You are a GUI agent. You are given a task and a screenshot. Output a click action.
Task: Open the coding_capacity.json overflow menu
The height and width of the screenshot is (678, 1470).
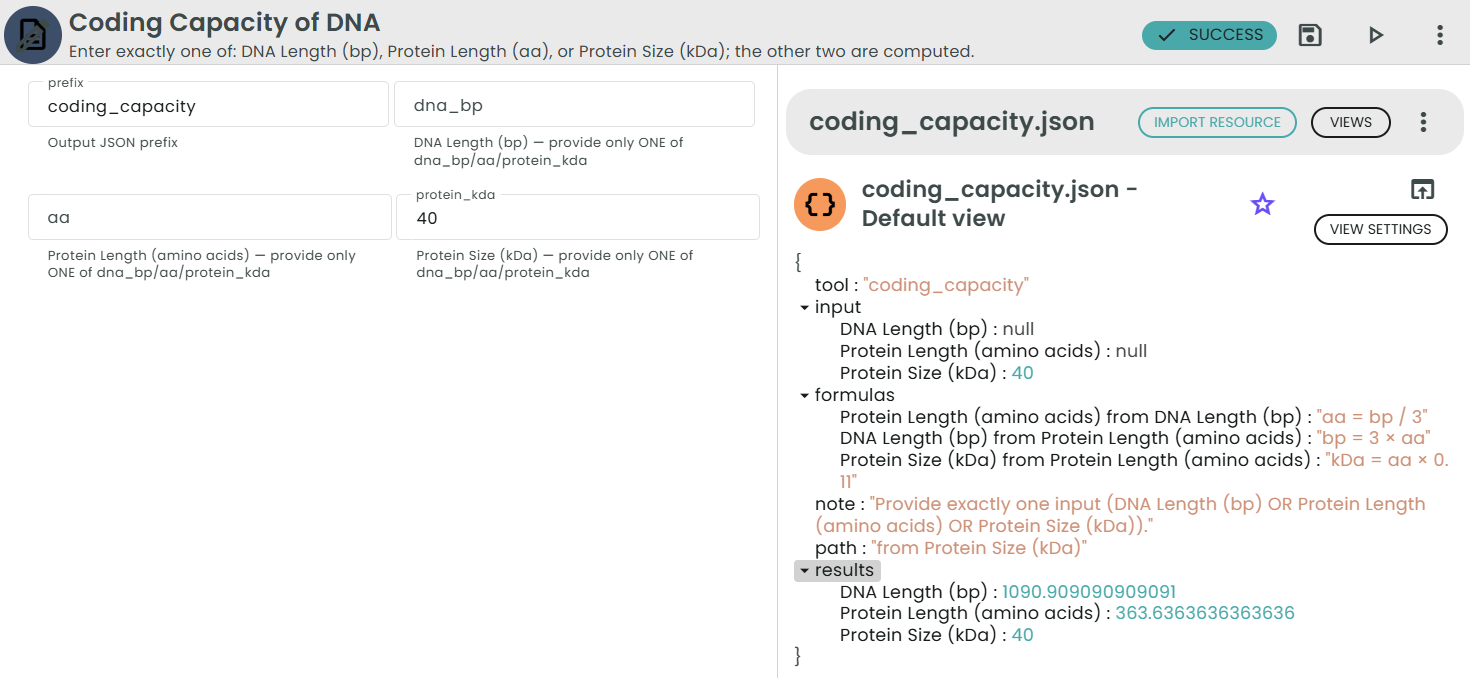point(1423,122)
